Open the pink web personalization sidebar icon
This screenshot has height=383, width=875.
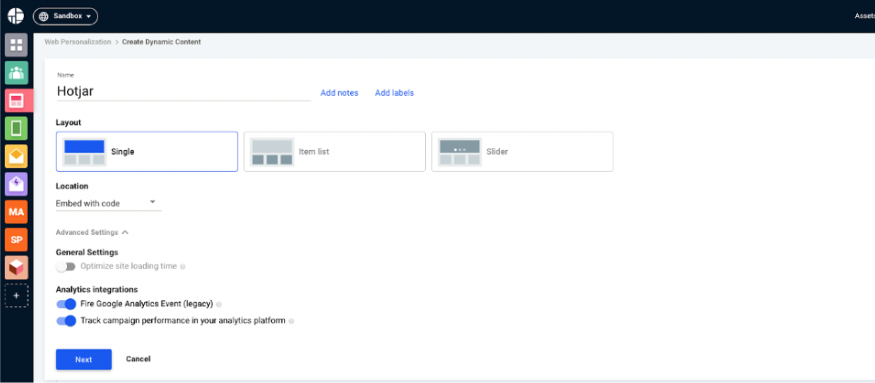[x=16, y=100]
